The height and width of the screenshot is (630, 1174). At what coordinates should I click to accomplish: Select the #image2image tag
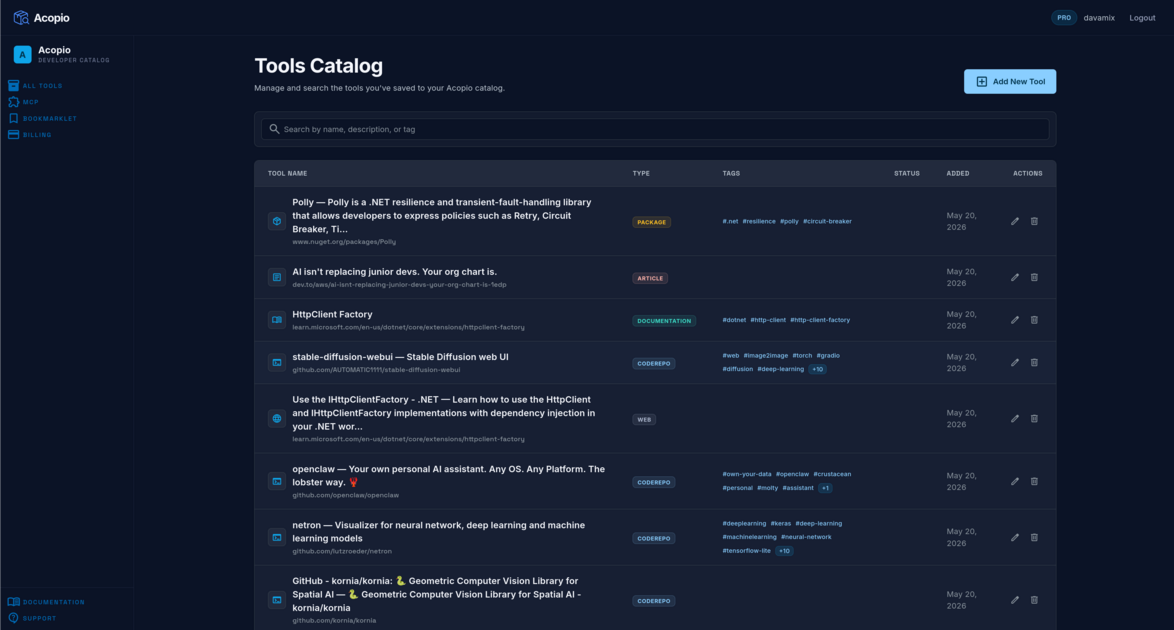[x=765, y=356]
